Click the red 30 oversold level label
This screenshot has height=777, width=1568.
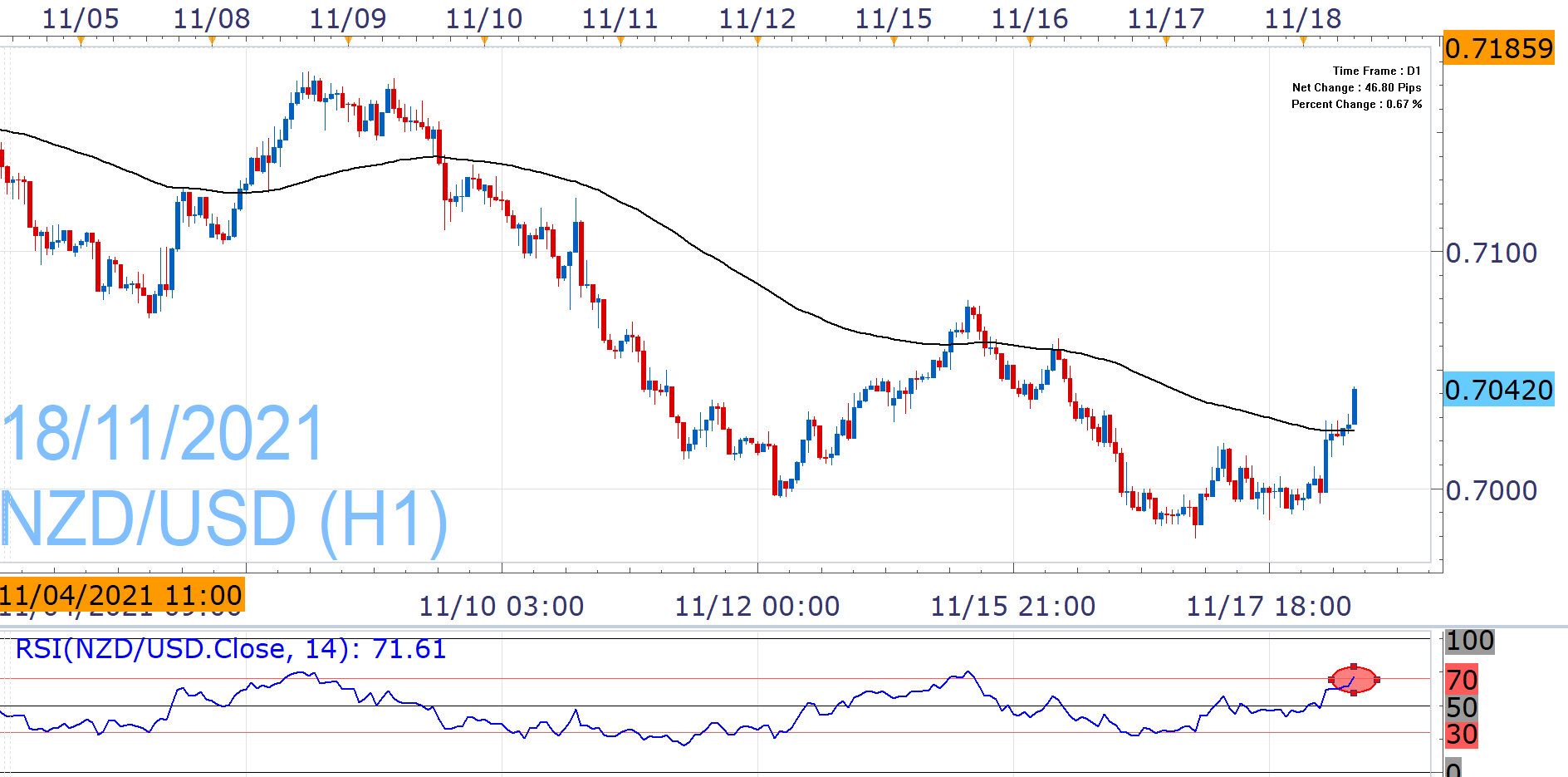point(1462,735)
